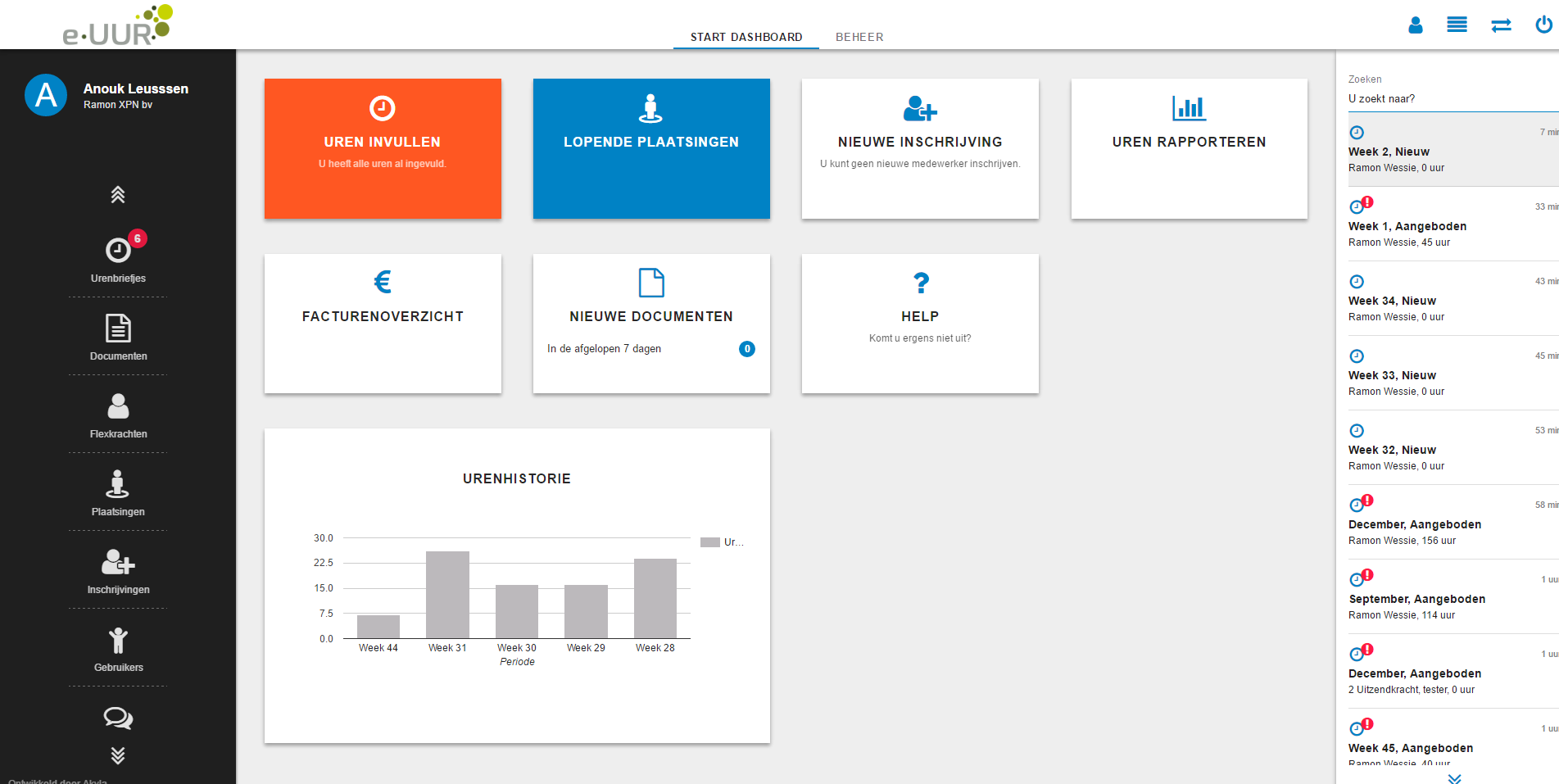The image size is (1559, 784).
Task: Click the 'U zoekt naar?' search field
Action: click(x=1452, y=99)
